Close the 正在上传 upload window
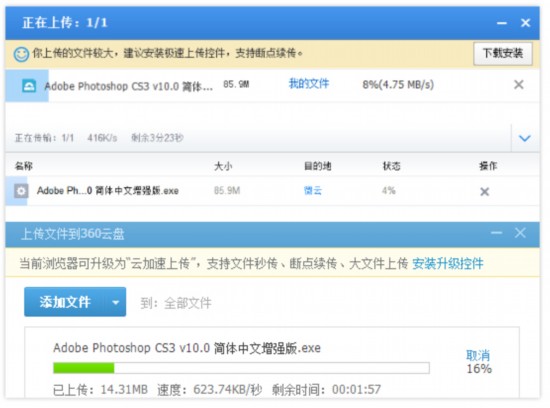Screen dimensions: 550x408 tap(525, 23)
